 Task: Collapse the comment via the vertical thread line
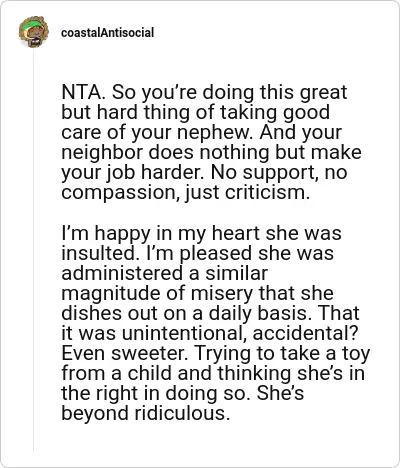pos(33,250)
